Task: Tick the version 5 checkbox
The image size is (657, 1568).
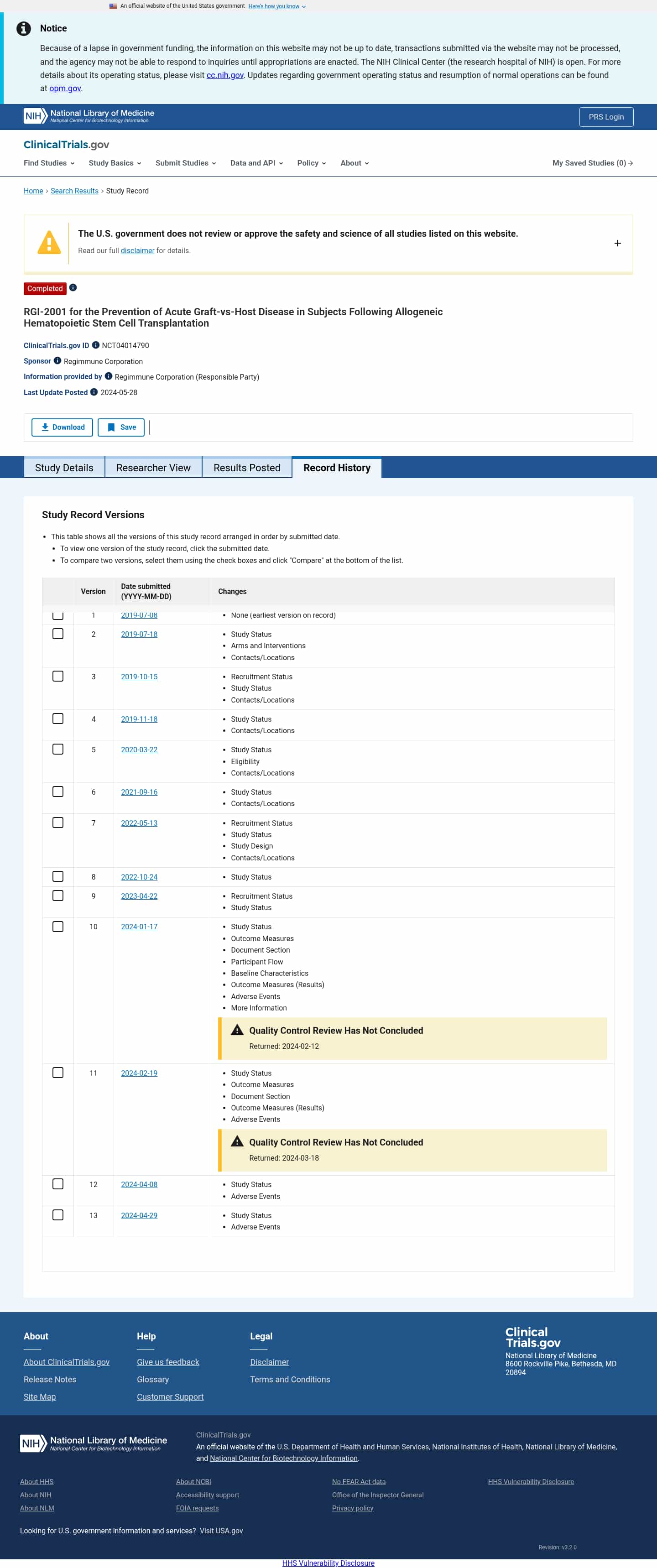Action: point(58,750)
